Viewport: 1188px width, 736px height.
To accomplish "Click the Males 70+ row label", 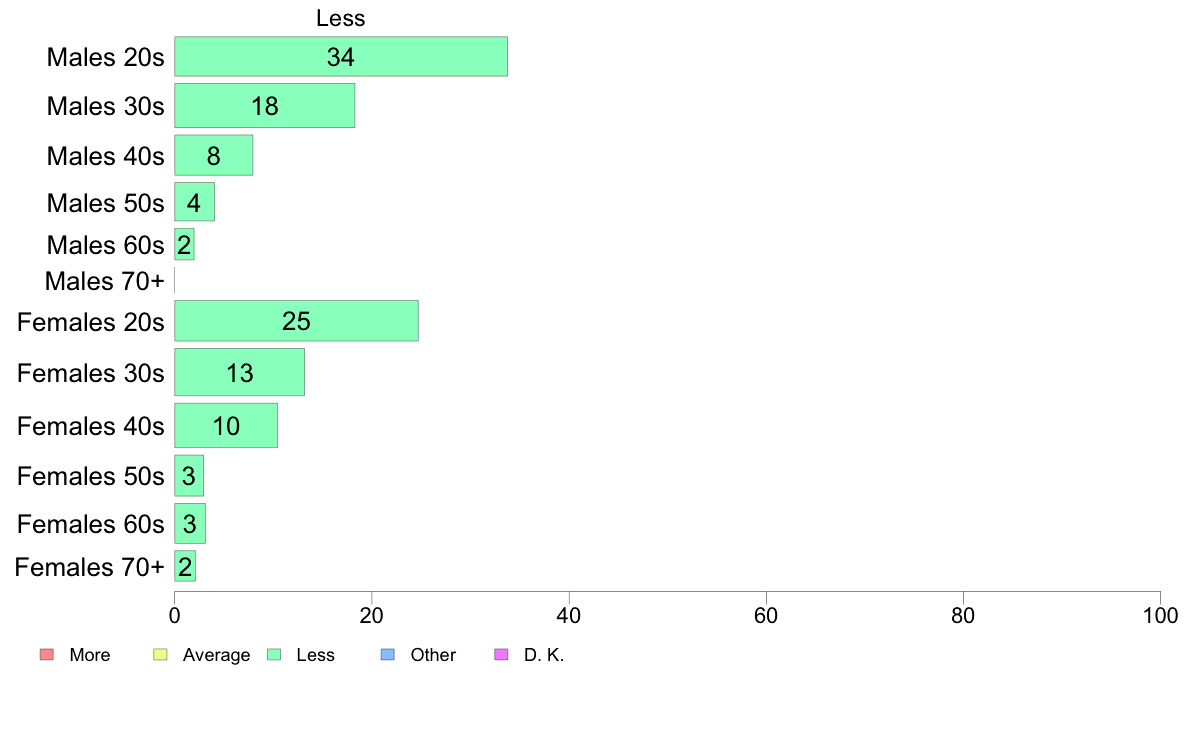I will (x=105, y=281).
